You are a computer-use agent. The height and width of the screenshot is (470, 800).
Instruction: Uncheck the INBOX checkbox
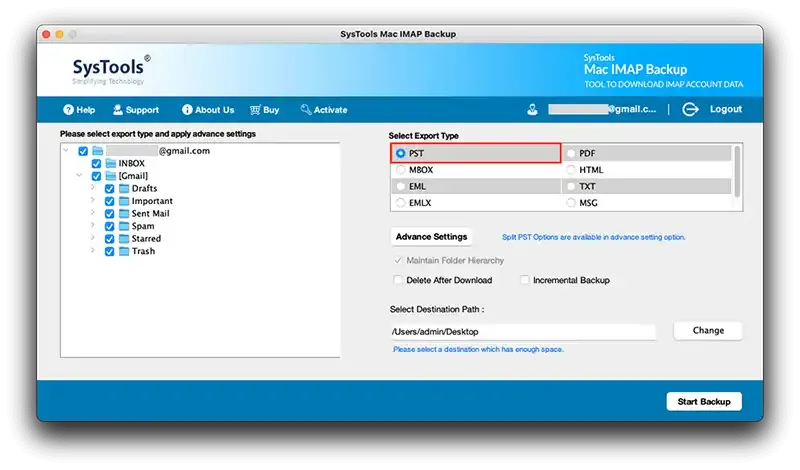96,164
